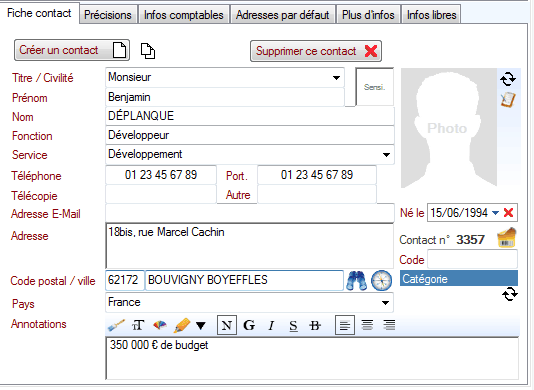Click the Fonction field with Développeur
The width and height of the screenshot is (534, 390).
coord(250,135)
